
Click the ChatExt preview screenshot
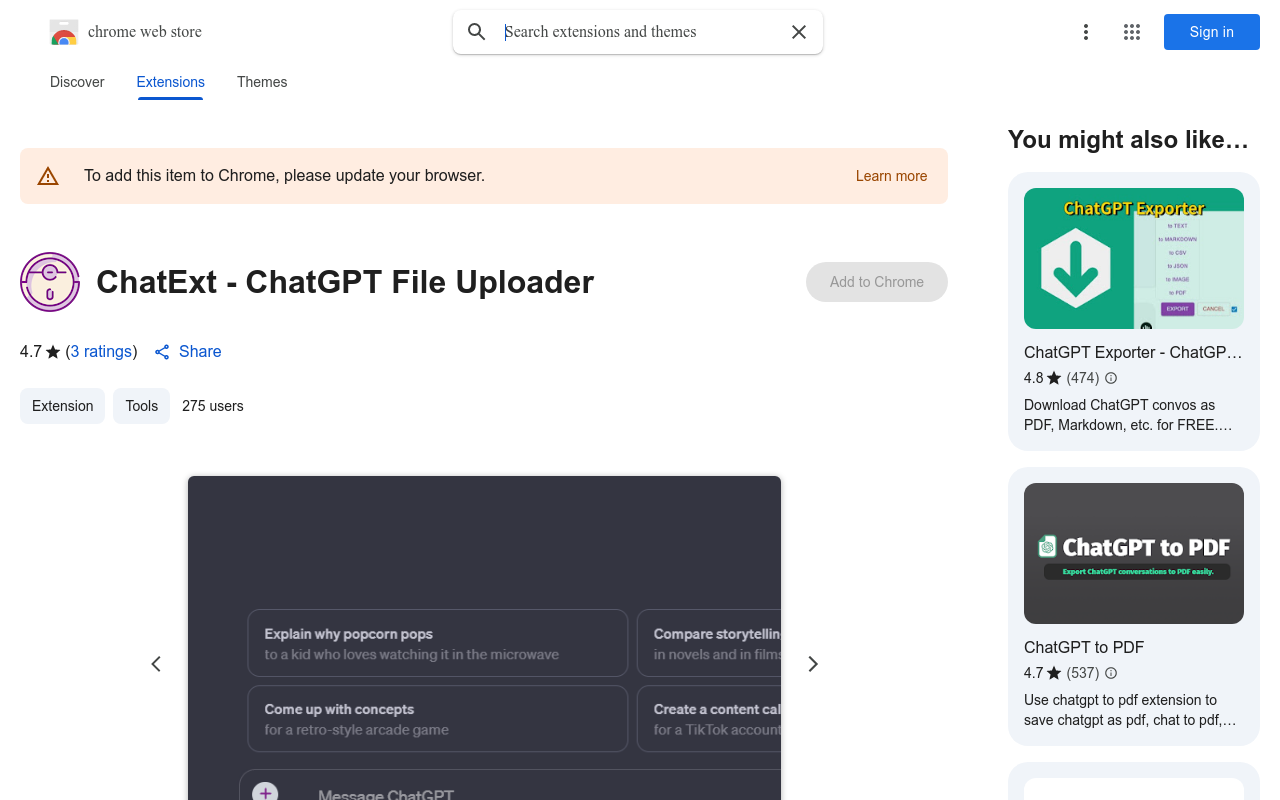tap(484, 638)
